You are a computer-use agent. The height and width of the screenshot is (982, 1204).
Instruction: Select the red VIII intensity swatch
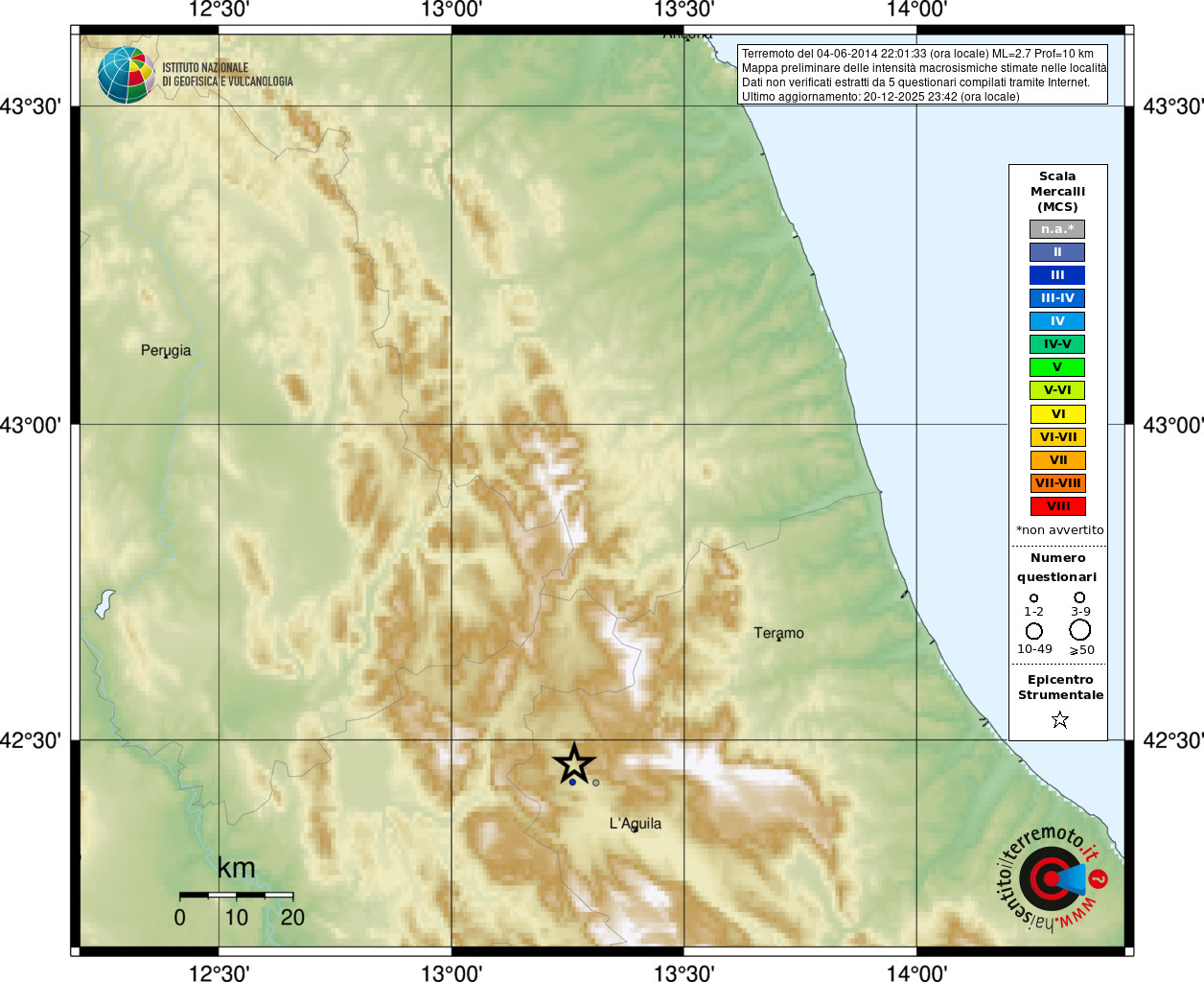[x=1057, y=506]
